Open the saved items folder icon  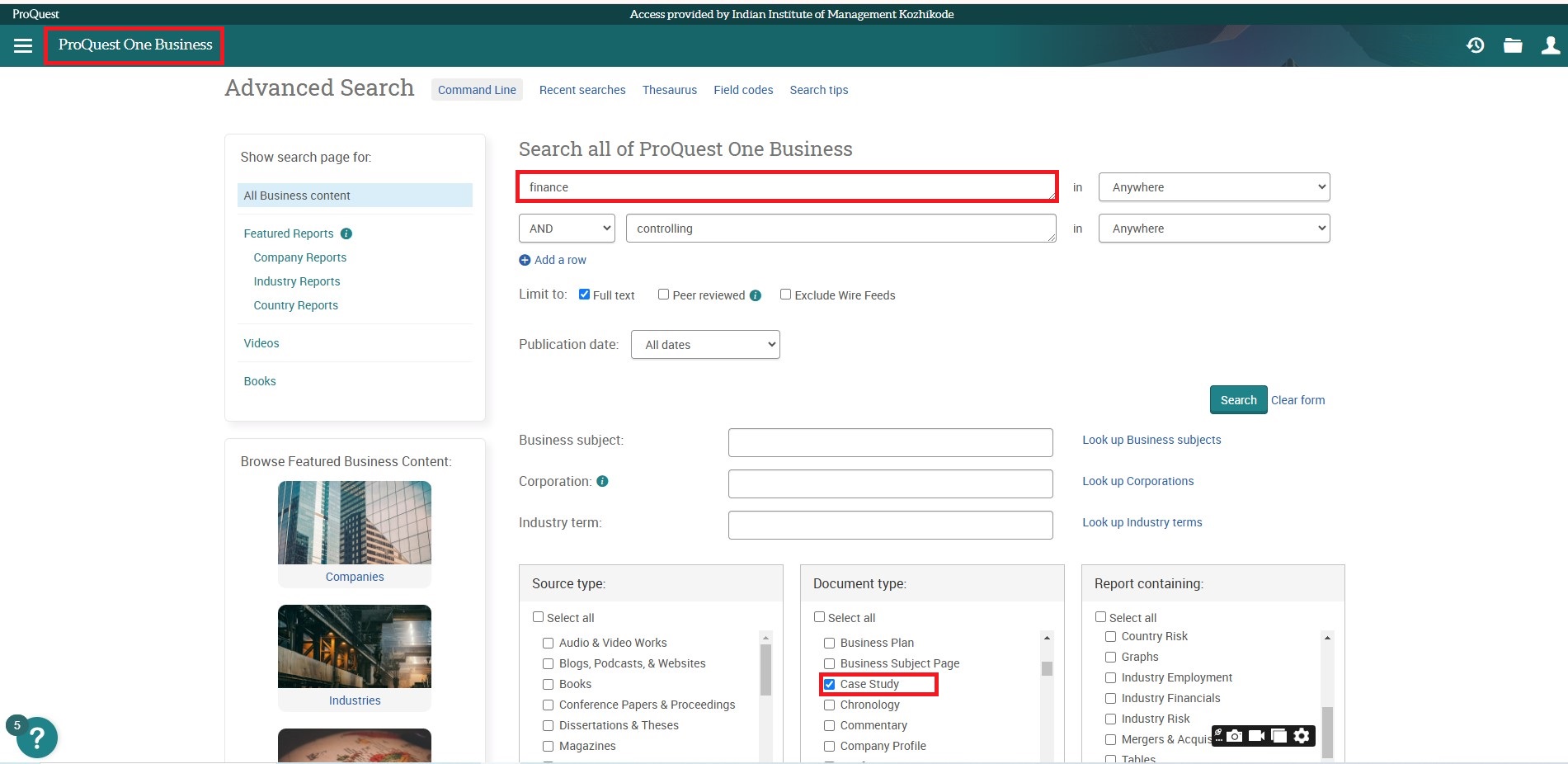coord(1513,45)
